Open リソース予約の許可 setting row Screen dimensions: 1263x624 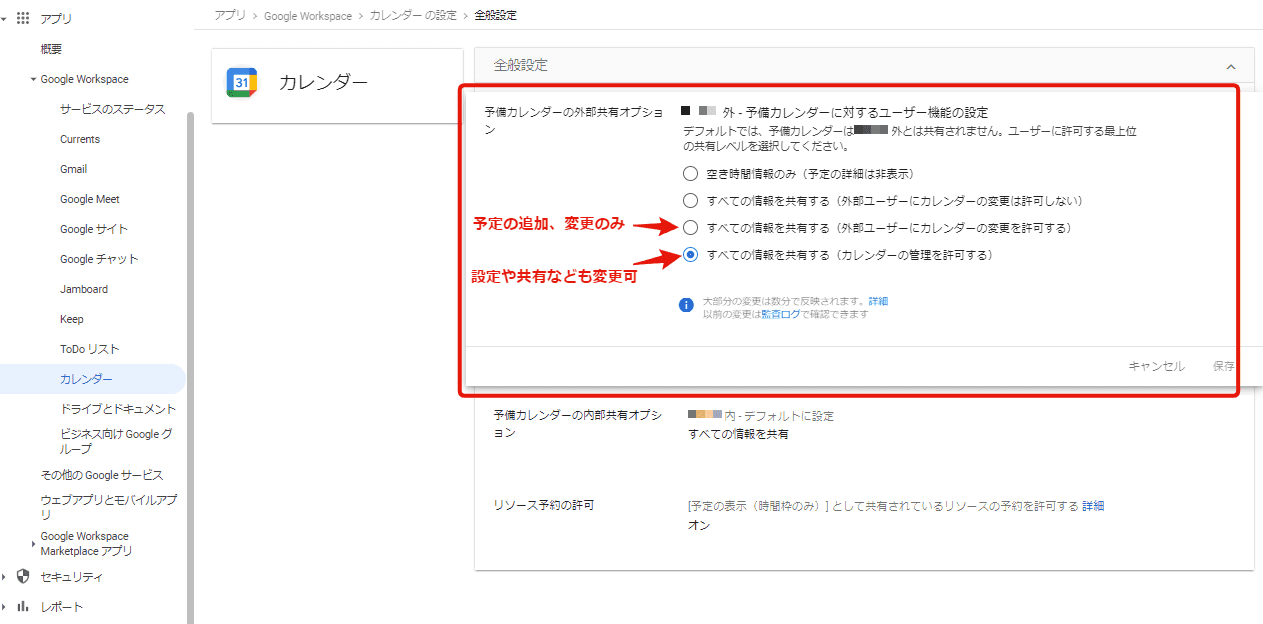click(x=864, y=515)
